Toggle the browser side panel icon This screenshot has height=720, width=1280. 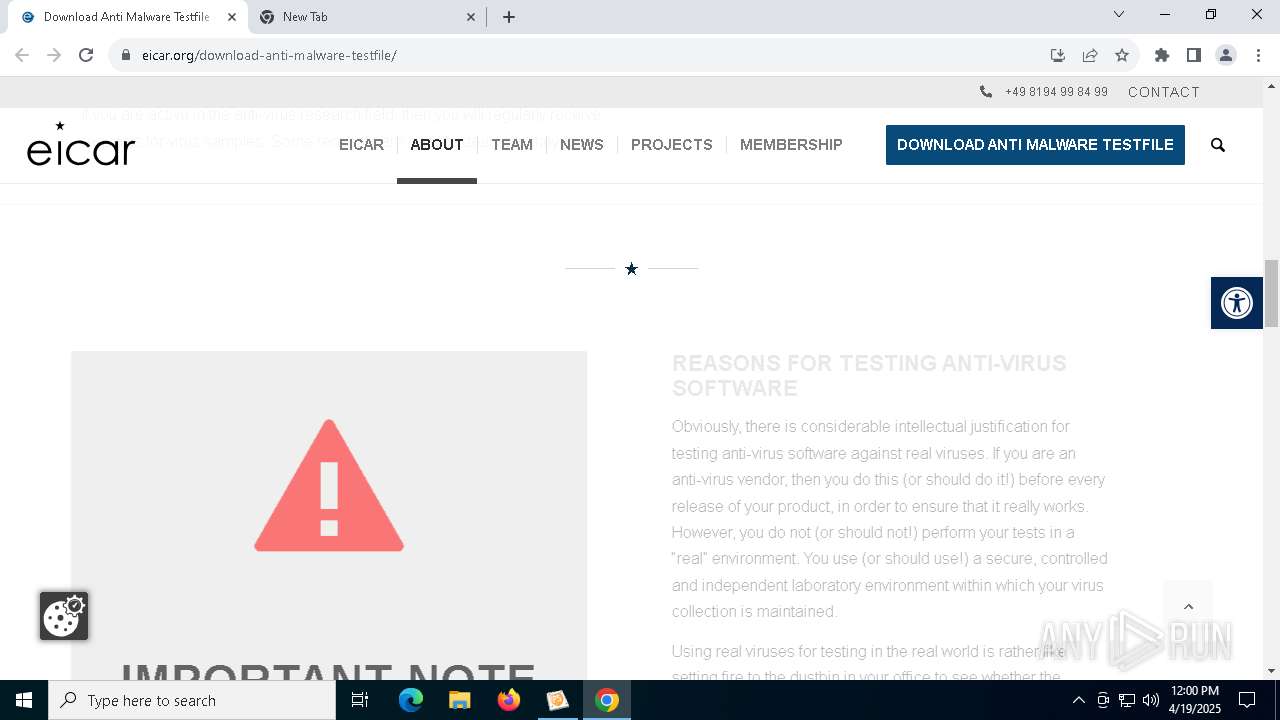coord(1194,55)
